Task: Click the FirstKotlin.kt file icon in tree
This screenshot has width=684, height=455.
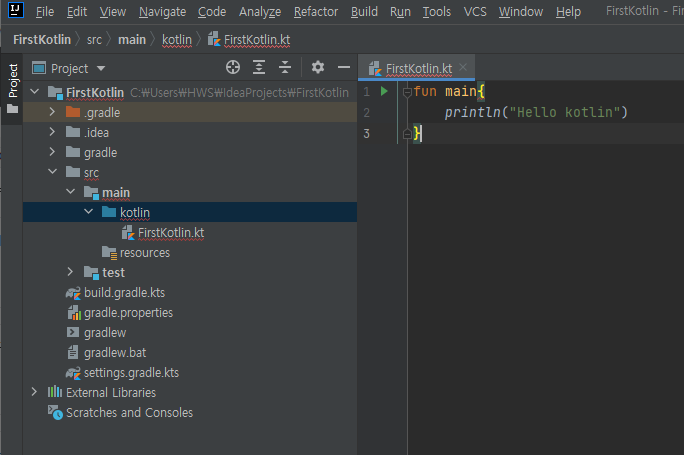Action: [x=128, y=233]
